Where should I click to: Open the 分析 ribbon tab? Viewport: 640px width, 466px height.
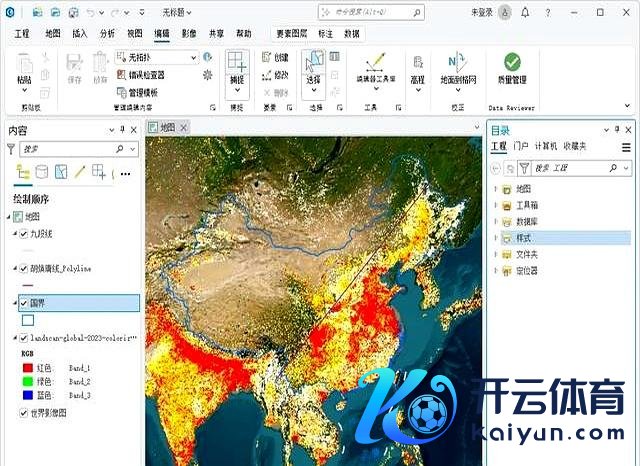pos(107,33)
